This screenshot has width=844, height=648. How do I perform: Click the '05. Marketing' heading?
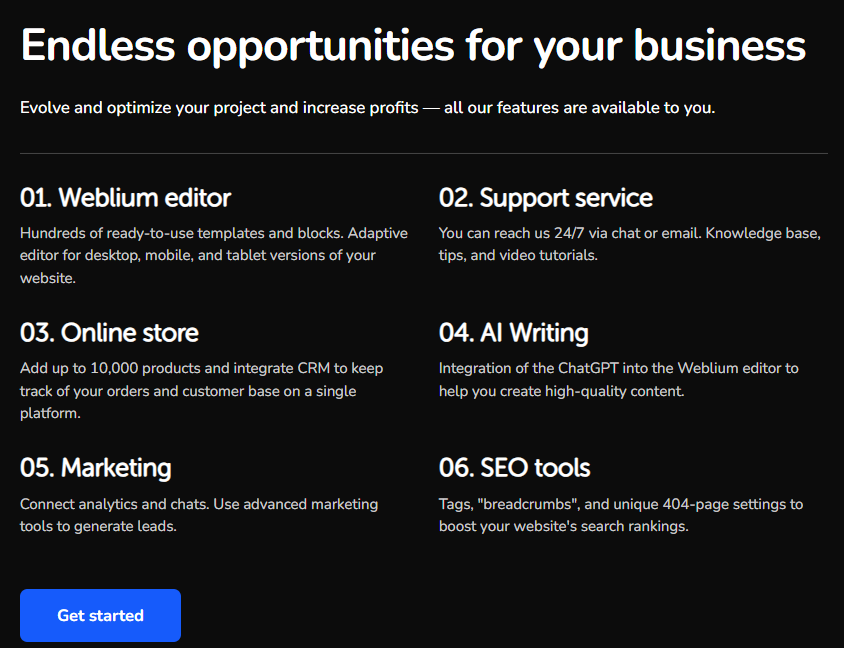click(95, 468)
